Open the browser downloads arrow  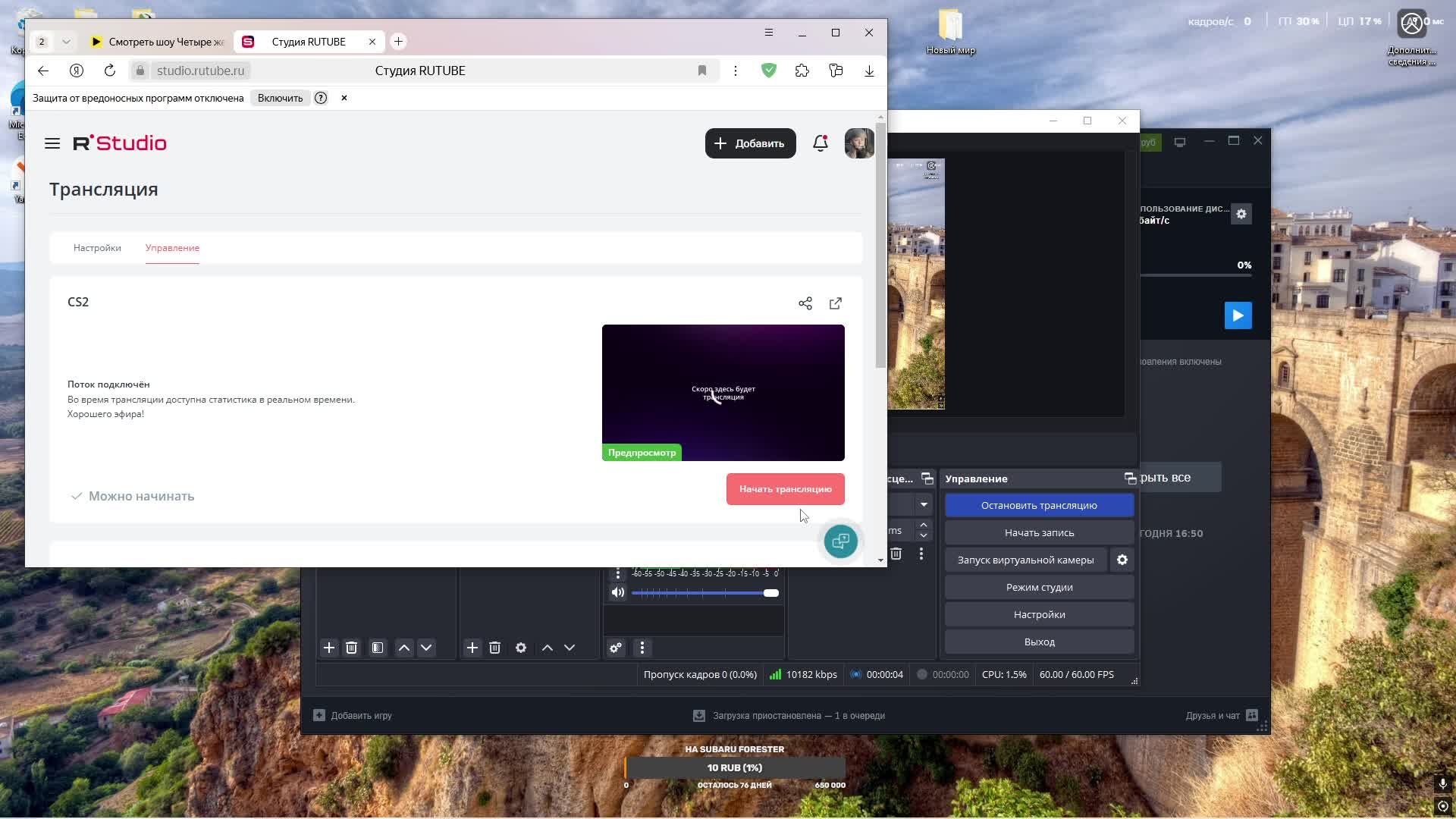pos(869,71)
